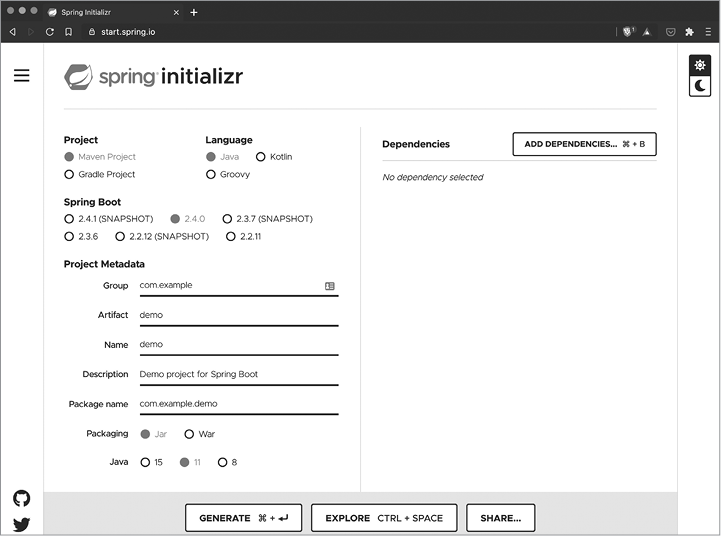Choose Kotlin as language
Viewport: 721px width, 536px height.
click(x=261, y=157)
